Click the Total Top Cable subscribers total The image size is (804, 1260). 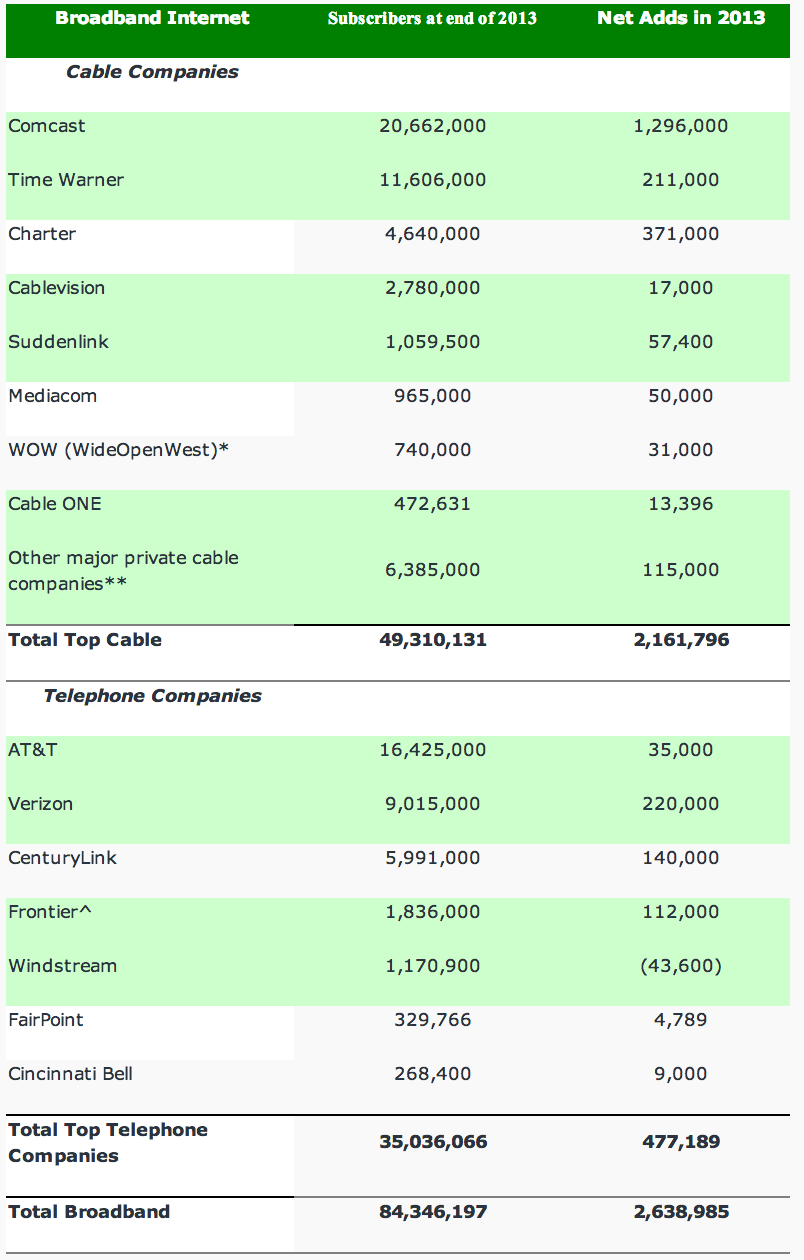[433, 640]
